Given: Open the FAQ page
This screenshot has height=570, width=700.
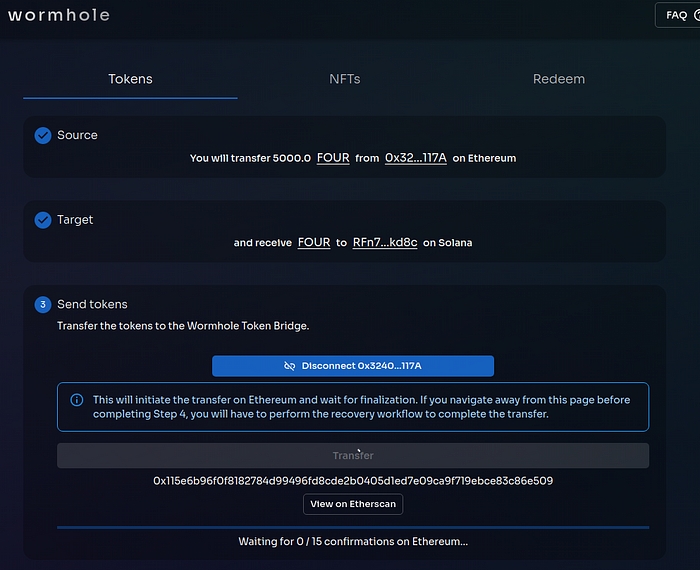Looking at the screenshot, I should pos(677,15).
